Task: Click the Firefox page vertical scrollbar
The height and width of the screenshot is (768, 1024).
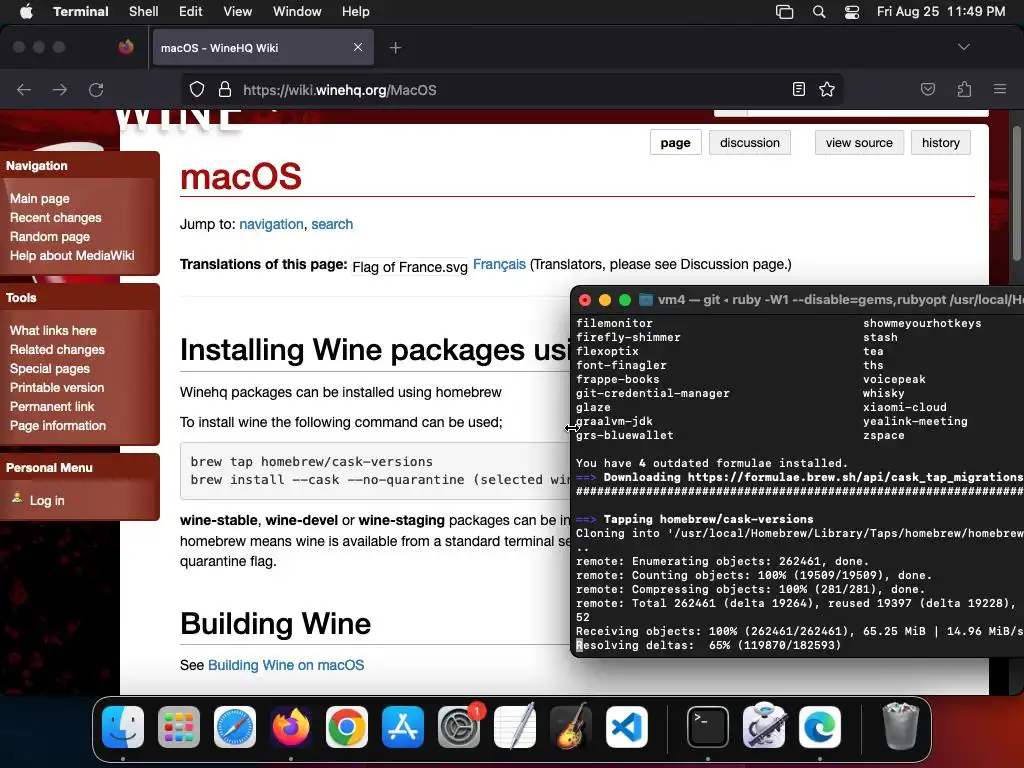Action: (x=1016, y=193)
